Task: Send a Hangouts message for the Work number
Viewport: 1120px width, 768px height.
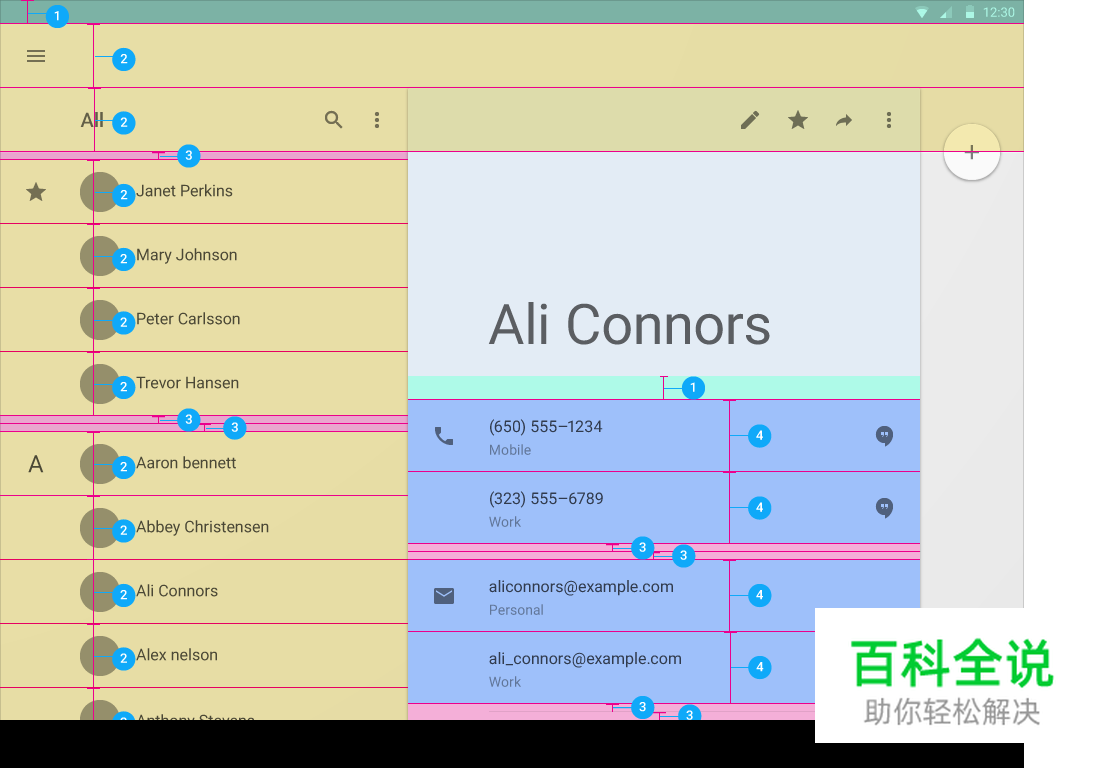Action: (x=885, y=508)
